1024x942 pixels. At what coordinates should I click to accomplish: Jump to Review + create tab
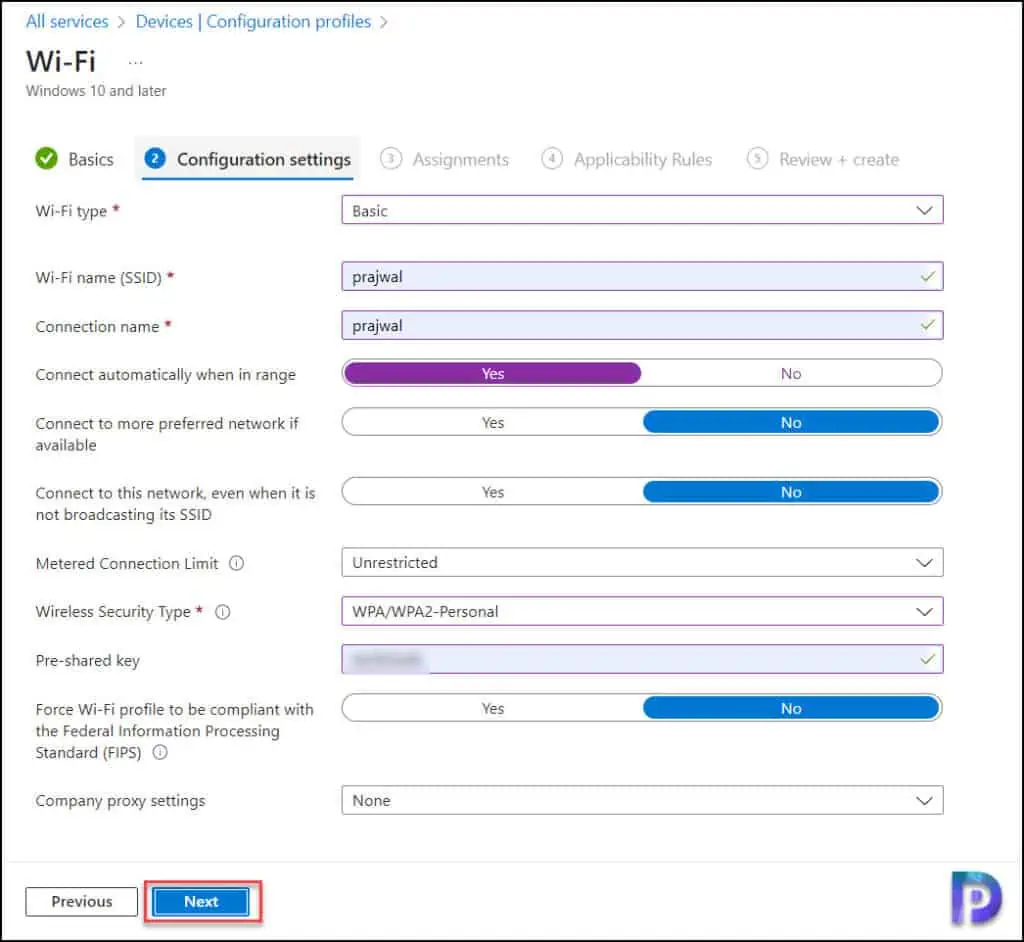pyautogui.click(x=823, y=159)
